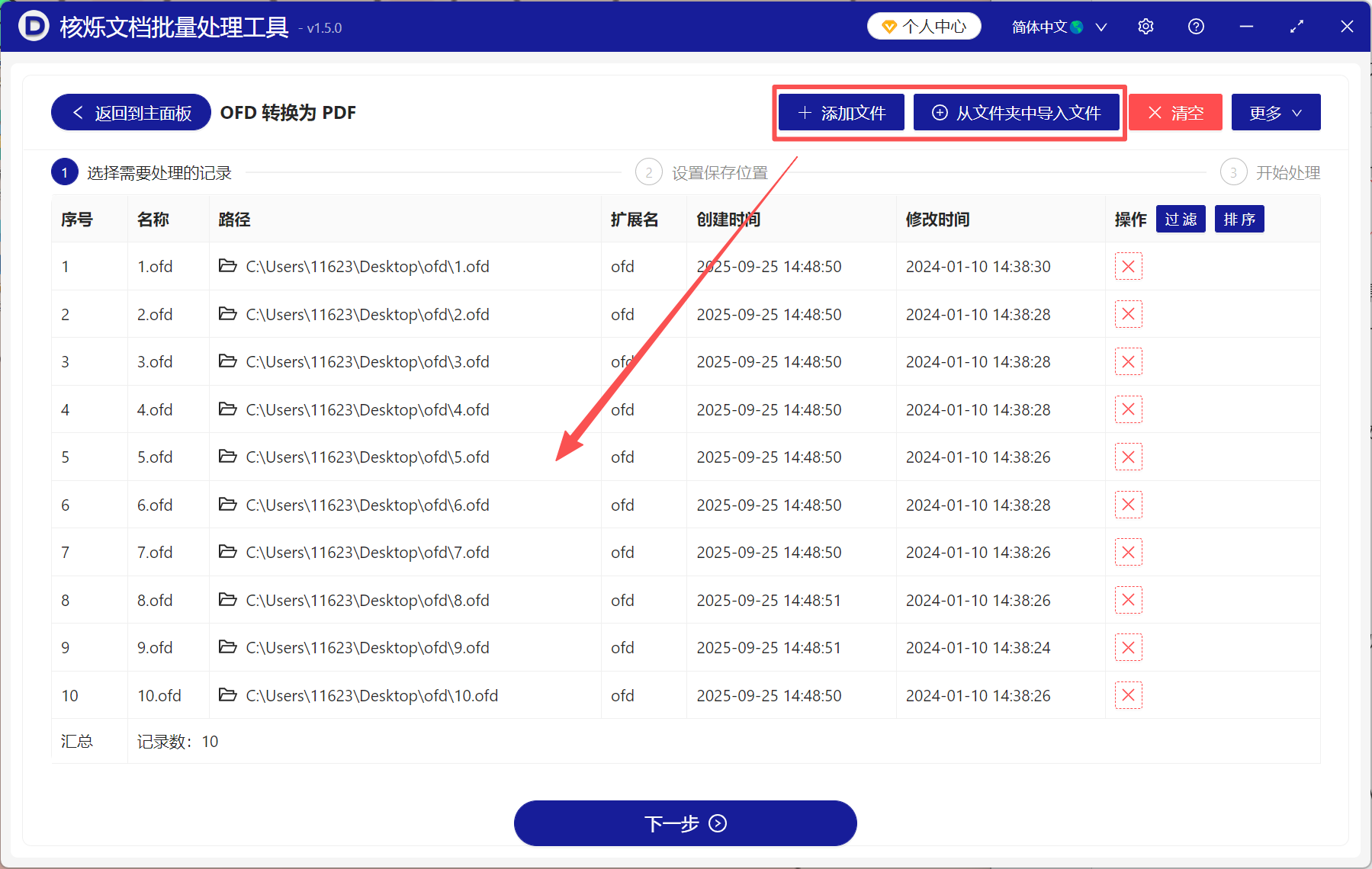Click the folder icon beside 1.ofd path
Viewport: 1372px width, 869px height.
tap(228, 266)
